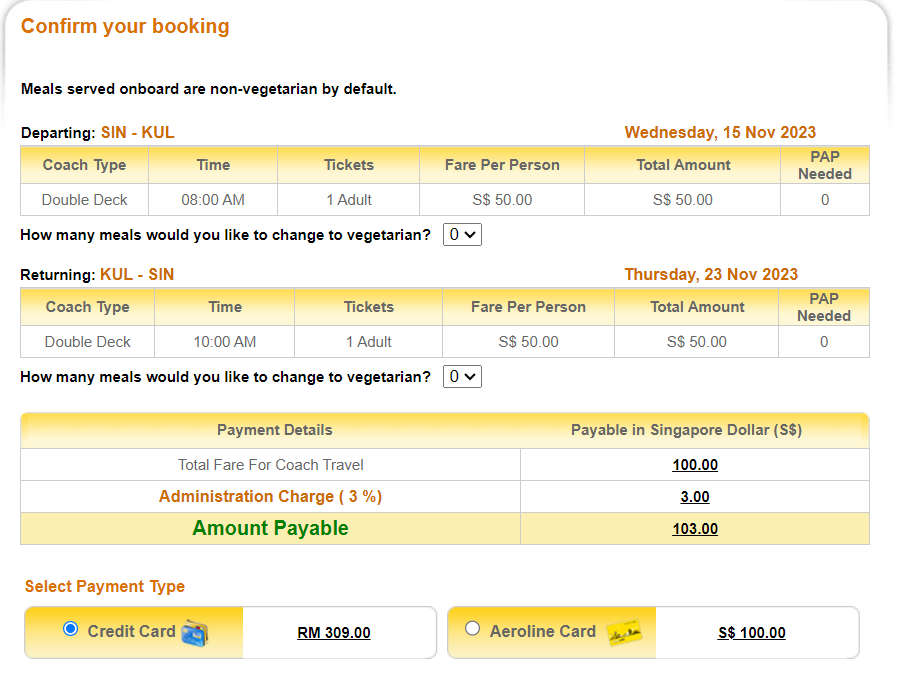This screenshot has width=900, height=688.
Task: Click the Aeroline Card label
Action: point(543,631)
